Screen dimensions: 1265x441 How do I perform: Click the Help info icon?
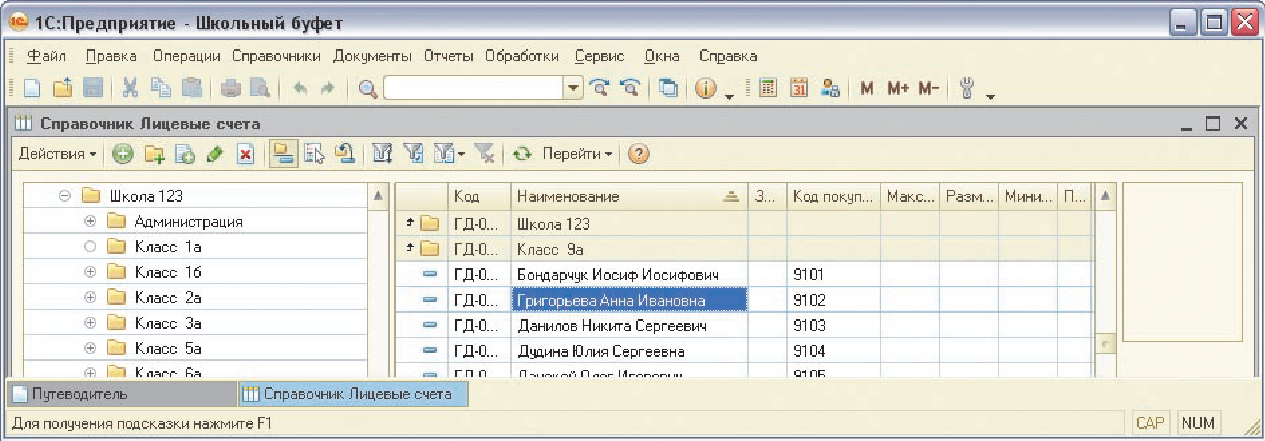click(706, 88)
